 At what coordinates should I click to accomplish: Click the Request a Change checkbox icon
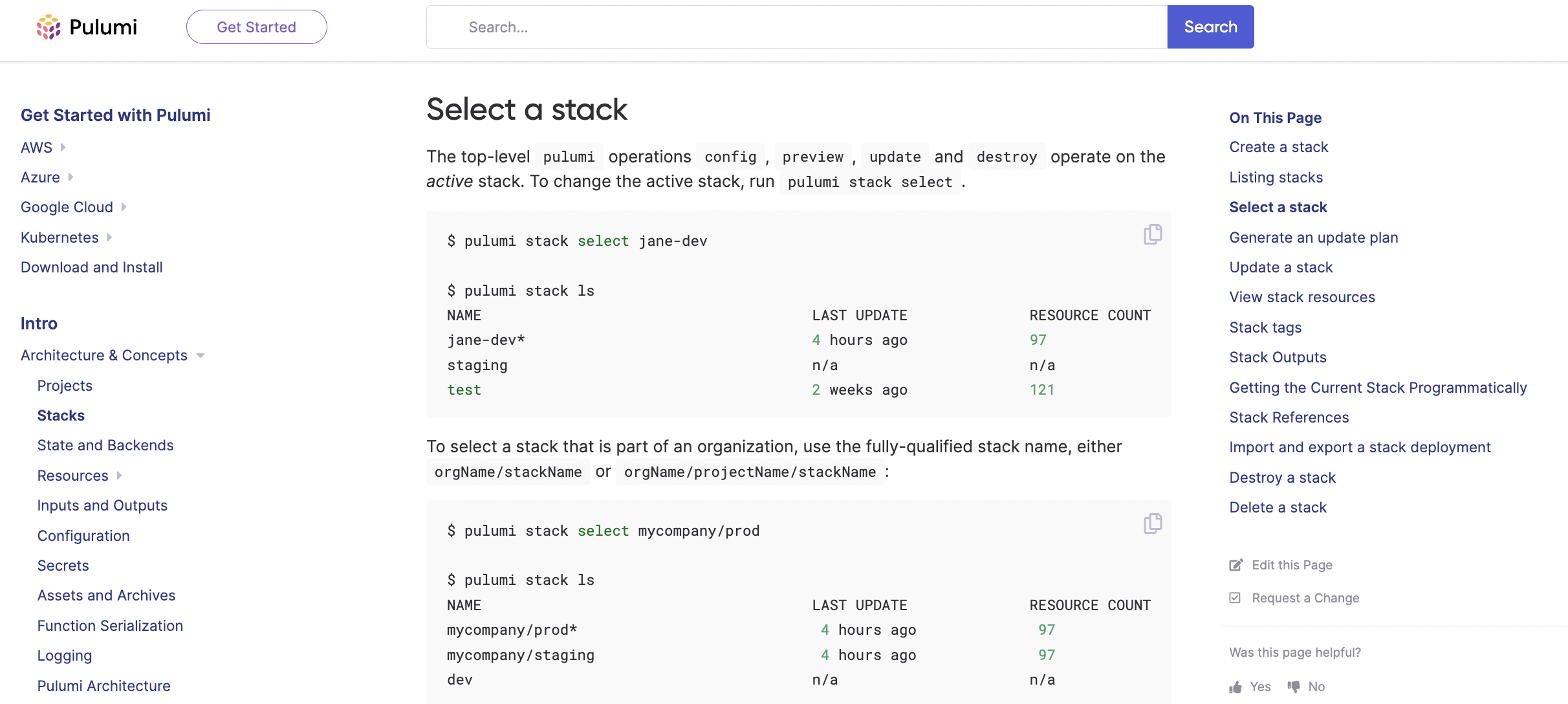coord(1235,598)
